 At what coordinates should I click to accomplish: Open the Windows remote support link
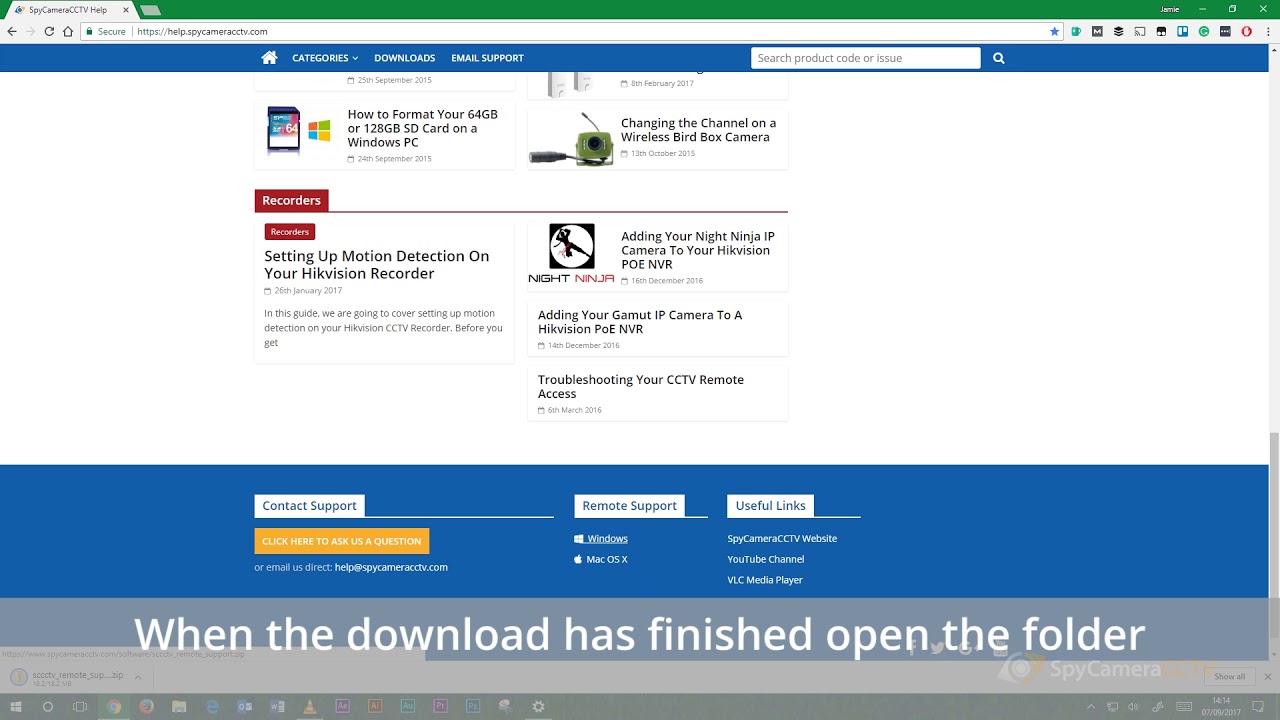coord(601,538)
